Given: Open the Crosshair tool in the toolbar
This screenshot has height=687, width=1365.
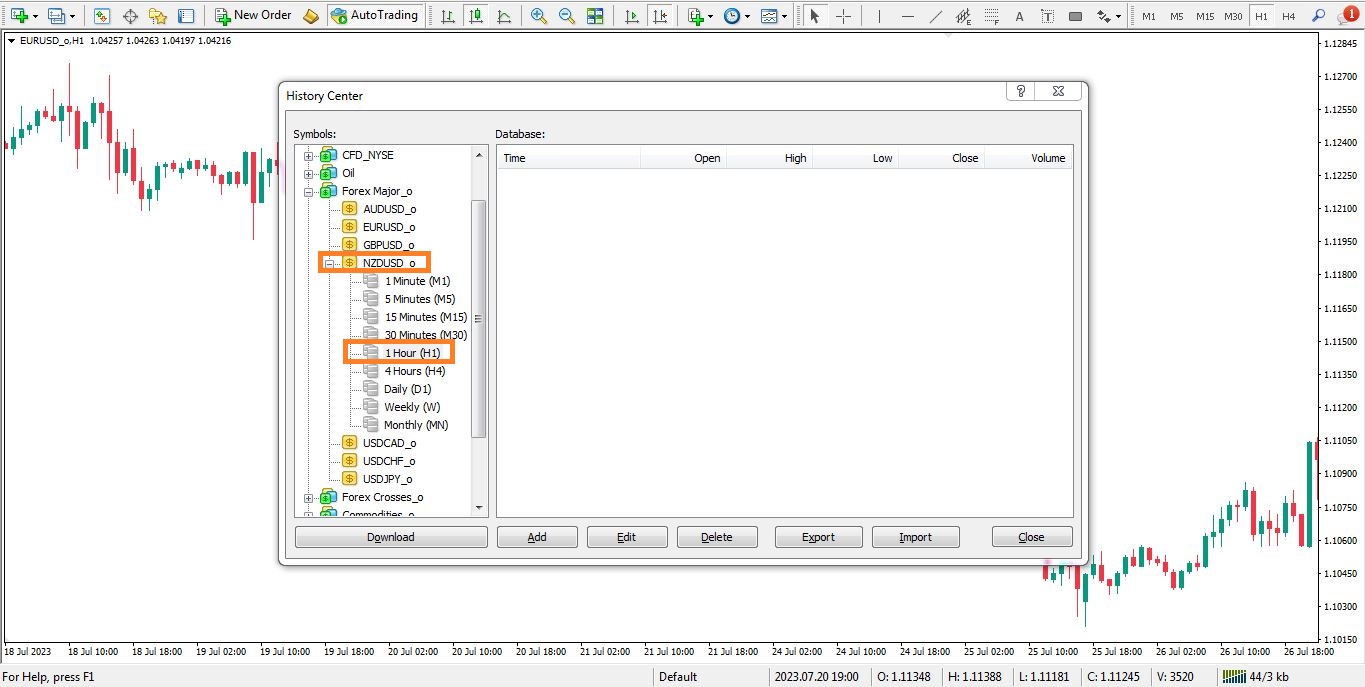Looking at the screenshot, I should coord(843,16).
